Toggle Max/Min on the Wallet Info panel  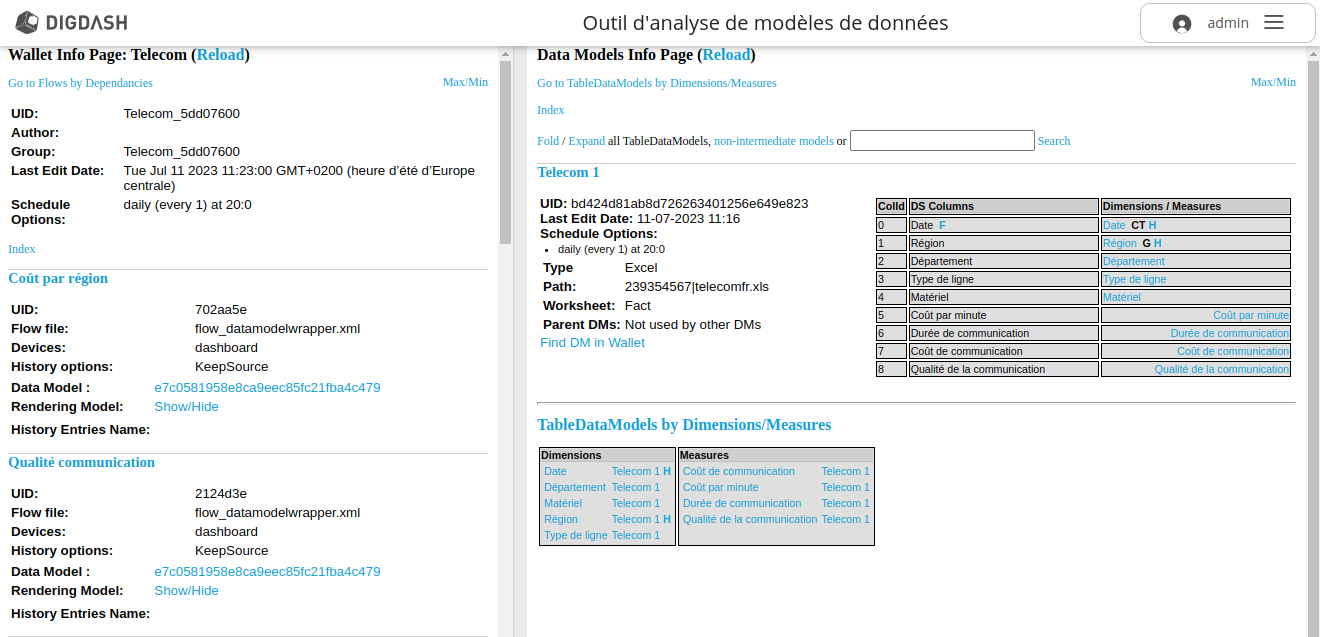pos(465,81)
